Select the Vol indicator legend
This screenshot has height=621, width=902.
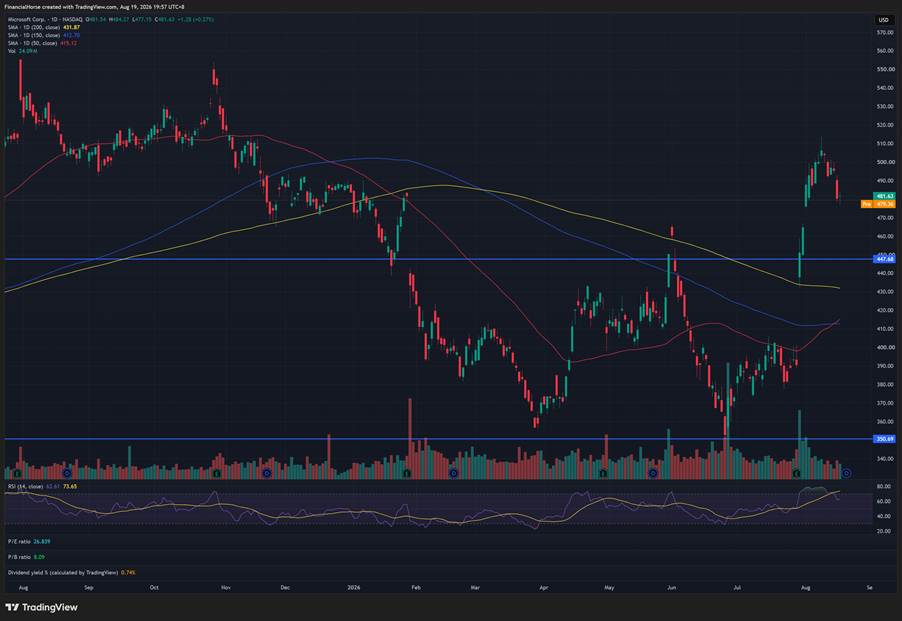click(22, 51)
